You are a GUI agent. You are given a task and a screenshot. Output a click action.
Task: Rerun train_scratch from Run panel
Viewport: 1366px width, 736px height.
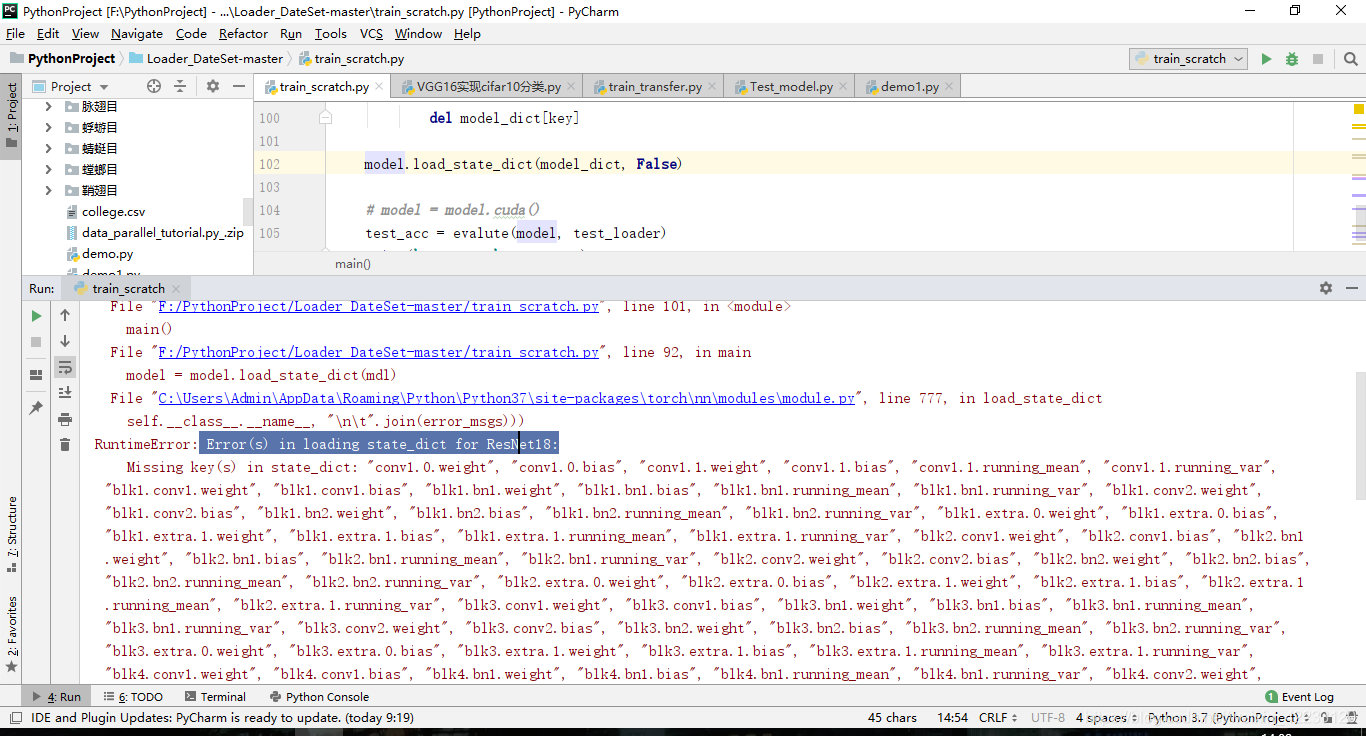(x=36, y=316)
